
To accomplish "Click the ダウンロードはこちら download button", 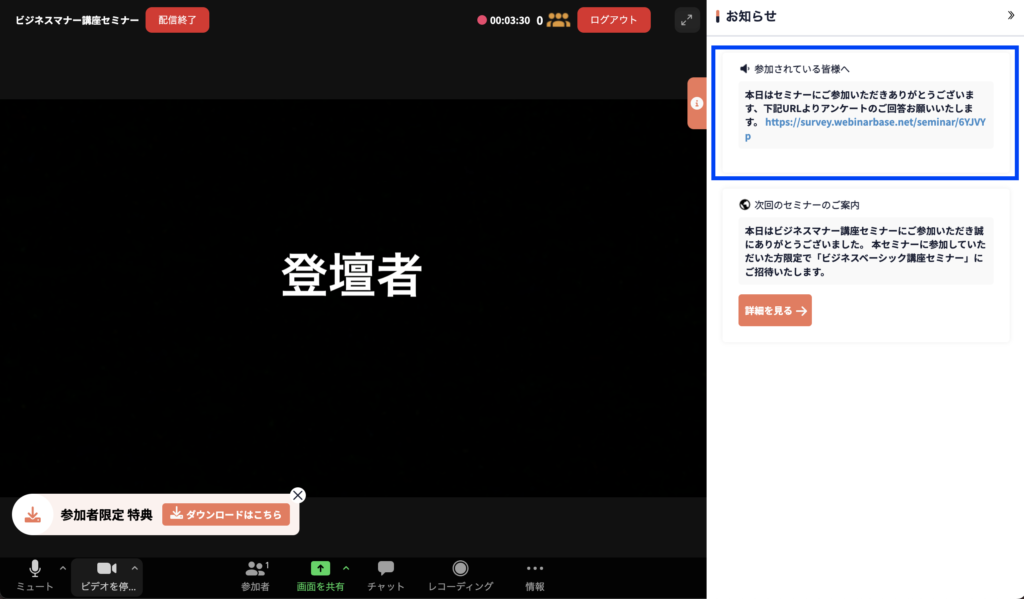I will pyautogui.click(x=226, y=515).
